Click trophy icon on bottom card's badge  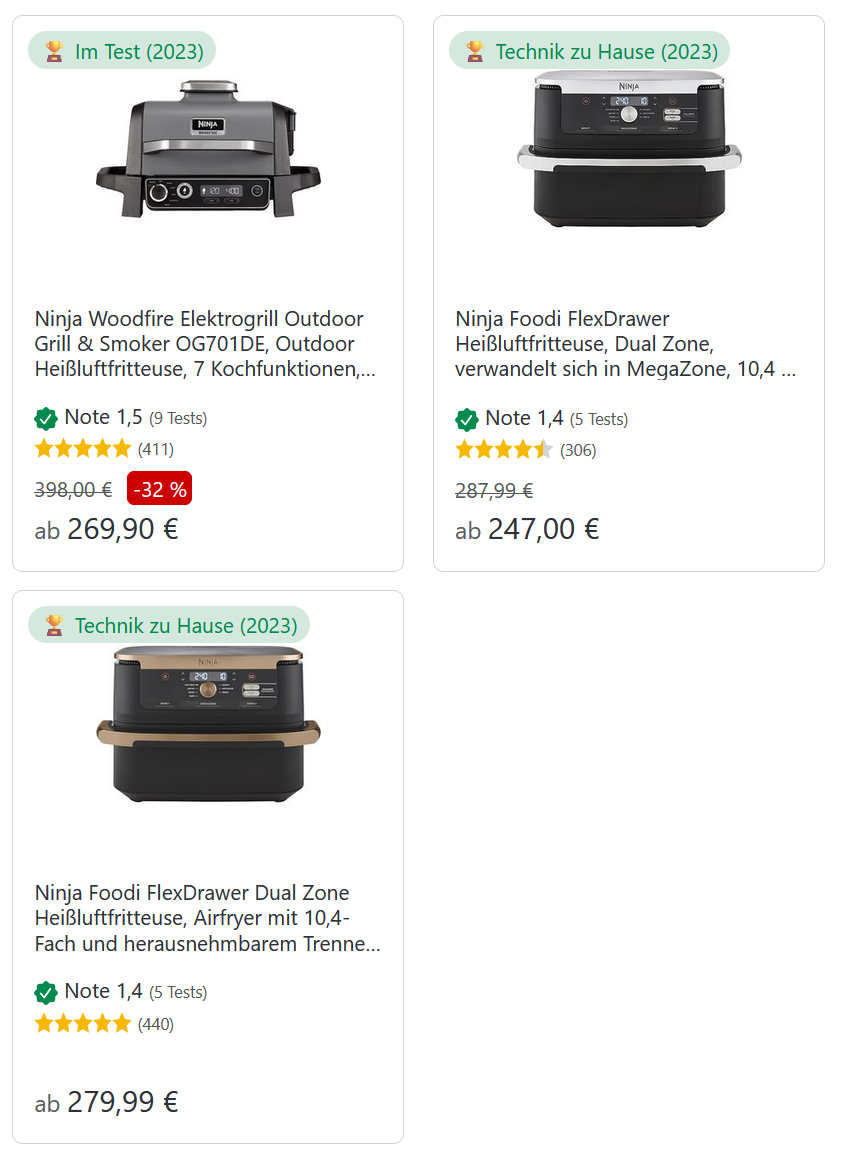tap(54, 625)
